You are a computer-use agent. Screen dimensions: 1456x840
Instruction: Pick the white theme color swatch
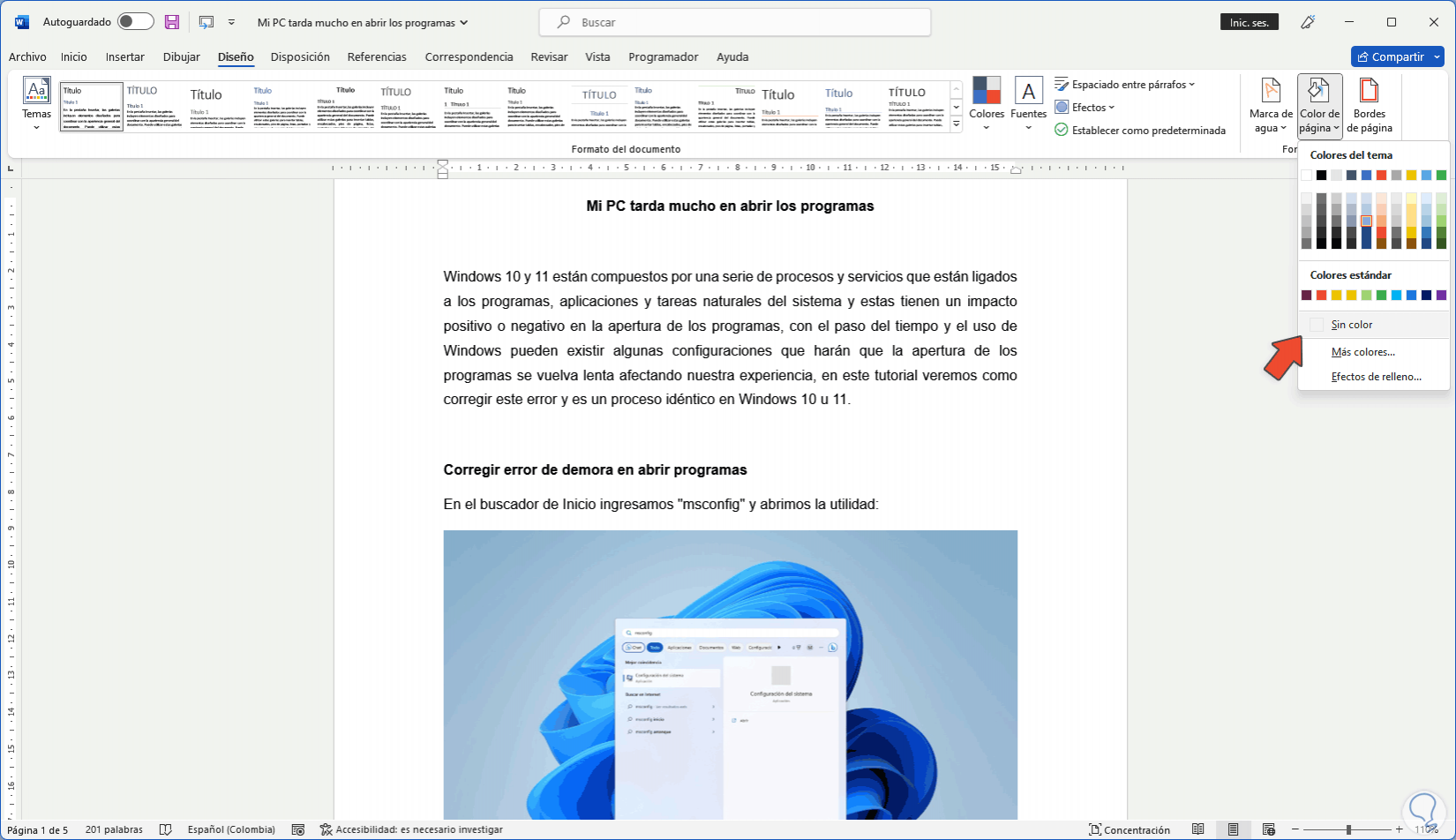coord(1306,176)
